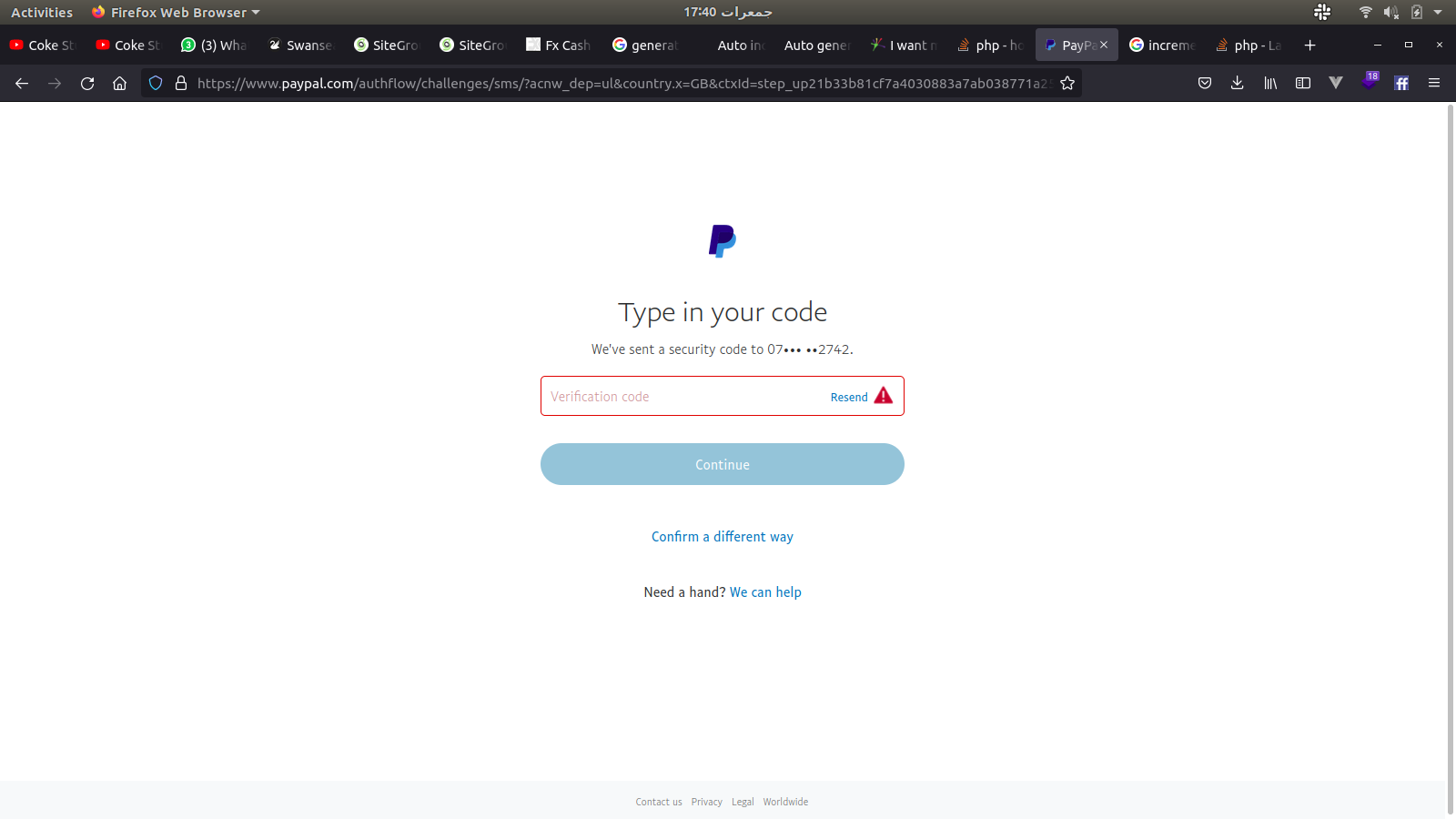Expand the Firefox Web Browser app menu
Screen dimensions: 1456x819
tap(177, 13)
